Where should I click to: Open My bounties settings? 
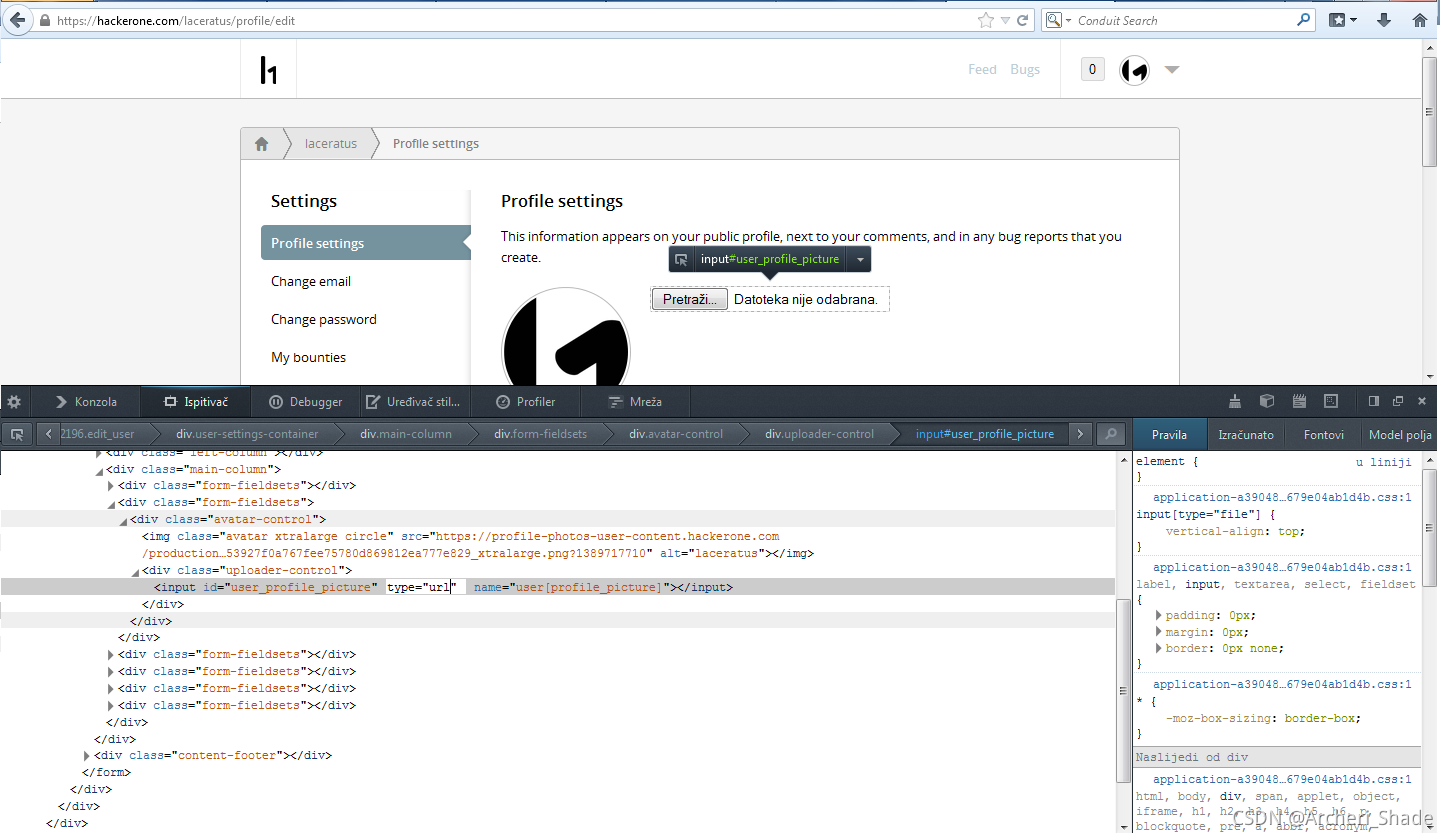pyautogui.click(x=309, y=357)
